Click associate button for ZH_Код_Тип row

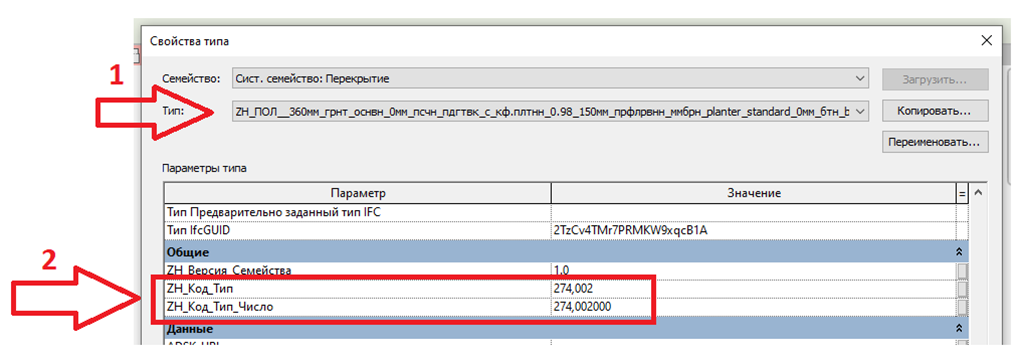pyautogui.click(x=962, y=288)
